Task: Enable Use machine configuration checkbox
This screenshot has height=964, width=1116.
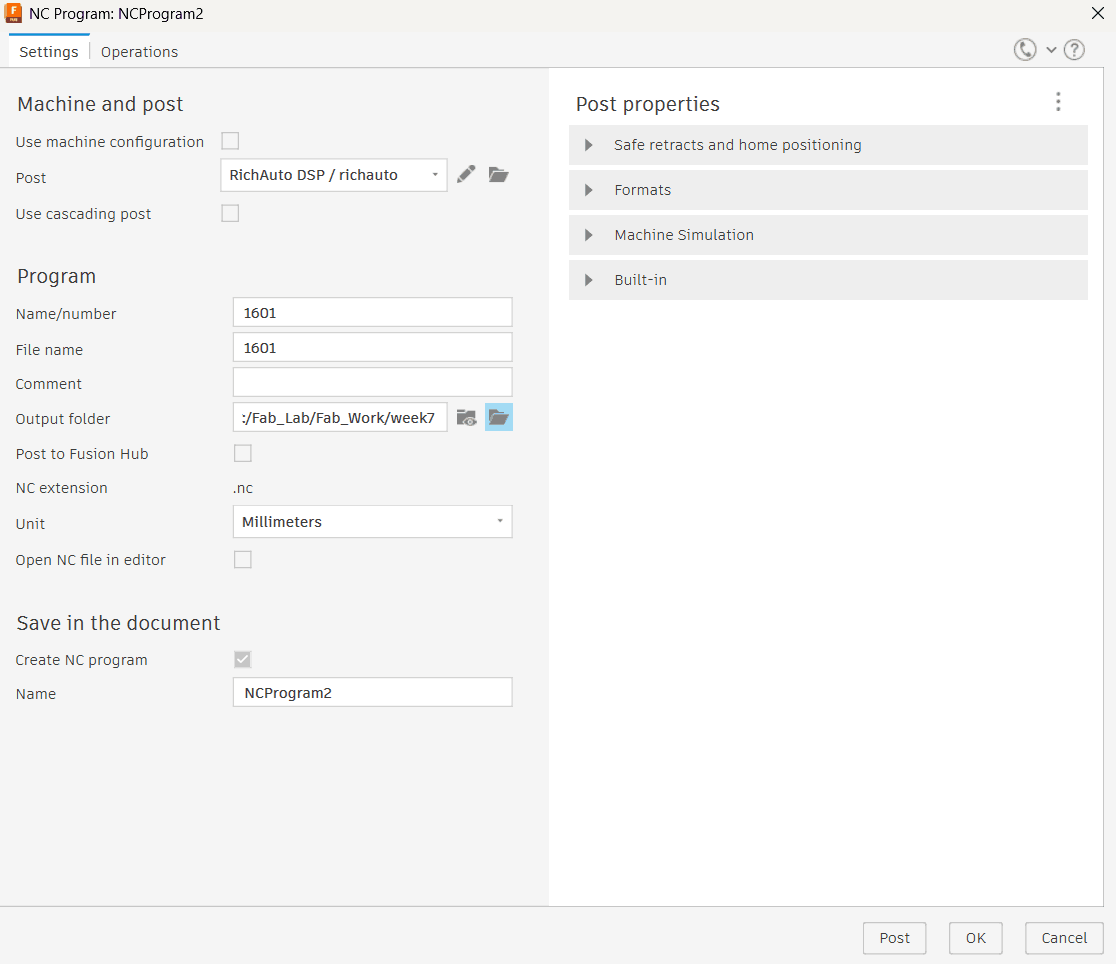Action: tap(230, 141)
